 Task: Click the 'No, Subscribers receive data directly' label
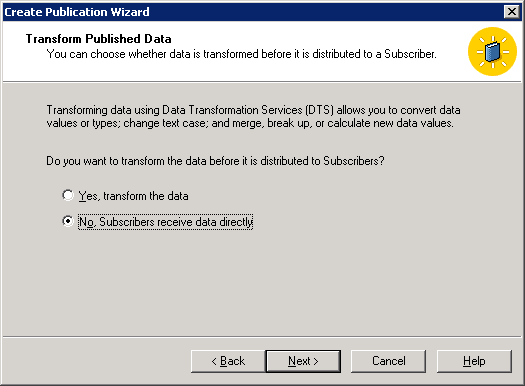165,222
